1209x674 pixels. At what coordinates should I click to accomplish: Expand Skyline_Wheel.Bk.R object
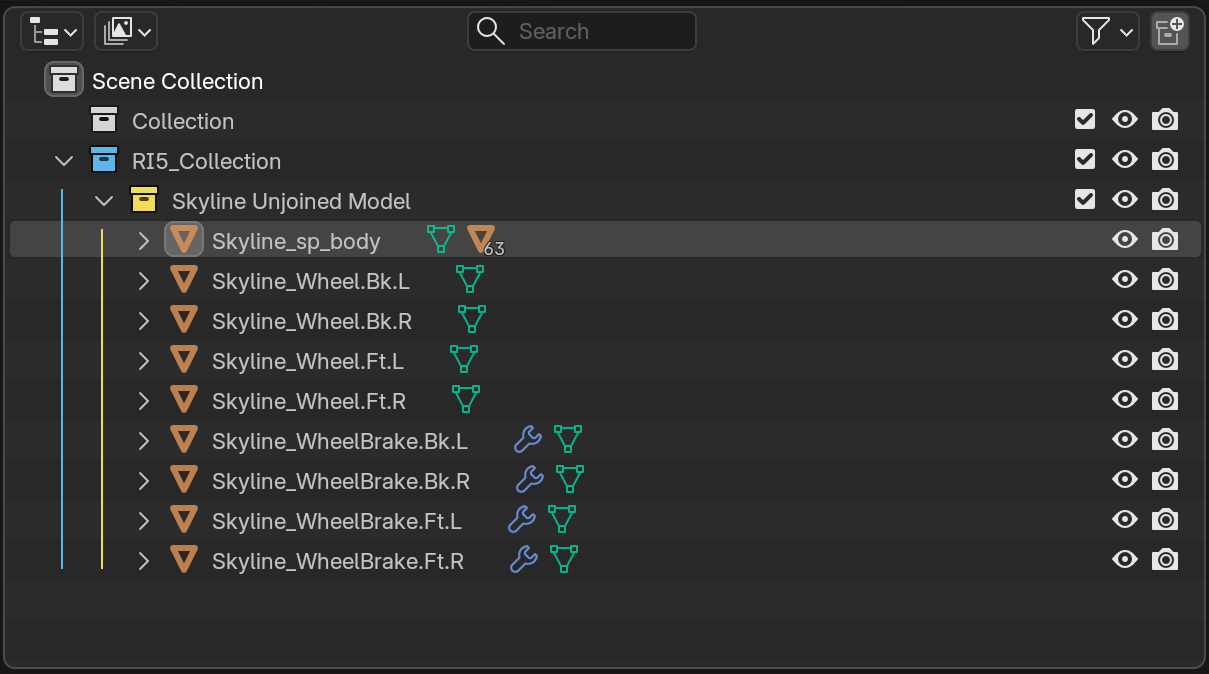point(144,321)
